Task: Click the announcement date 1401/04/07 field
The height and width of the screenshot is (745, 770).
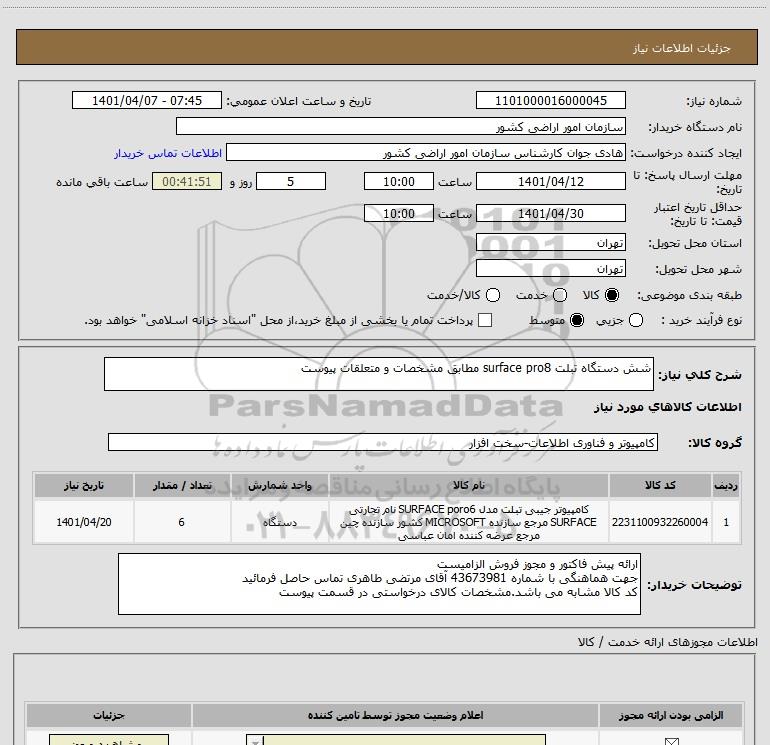Action: tap(147, 100)
